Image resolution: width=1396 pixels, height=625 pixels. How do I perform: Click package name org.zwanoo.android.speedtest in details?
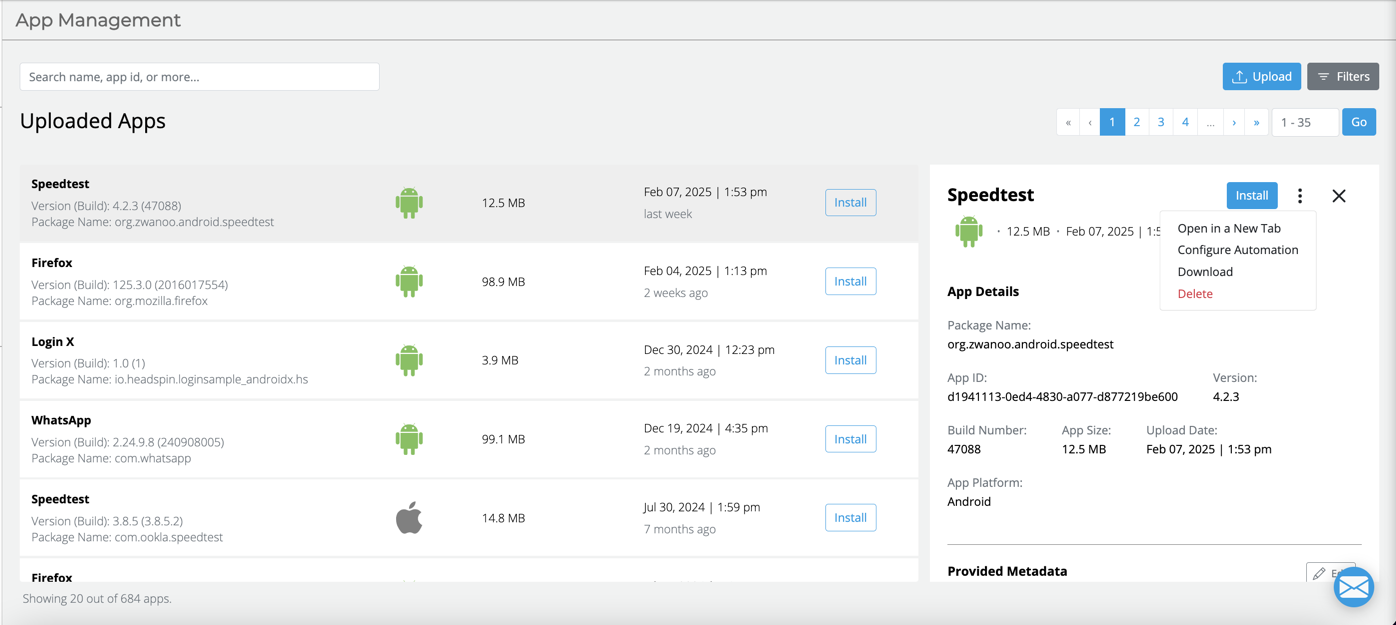(x=1030, y=344)
